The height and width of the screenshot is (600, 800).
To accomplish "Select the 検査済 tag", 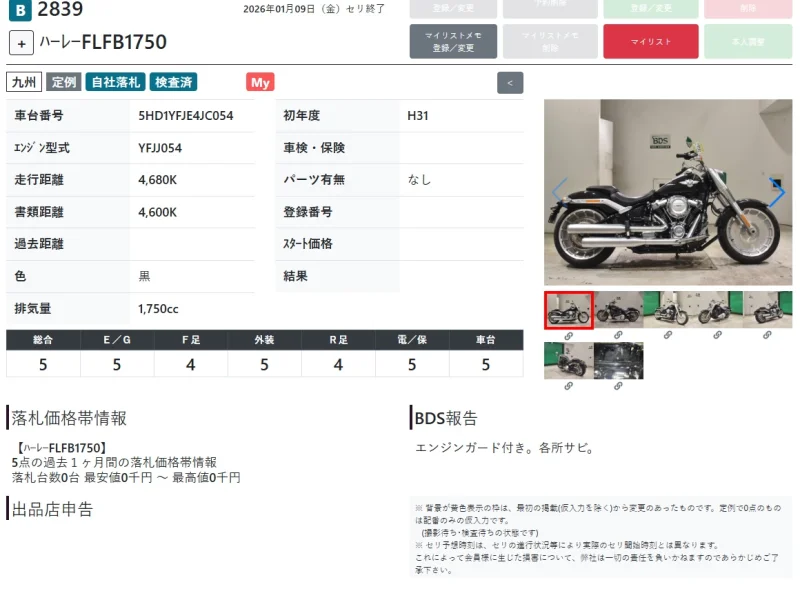I will 173,82.
